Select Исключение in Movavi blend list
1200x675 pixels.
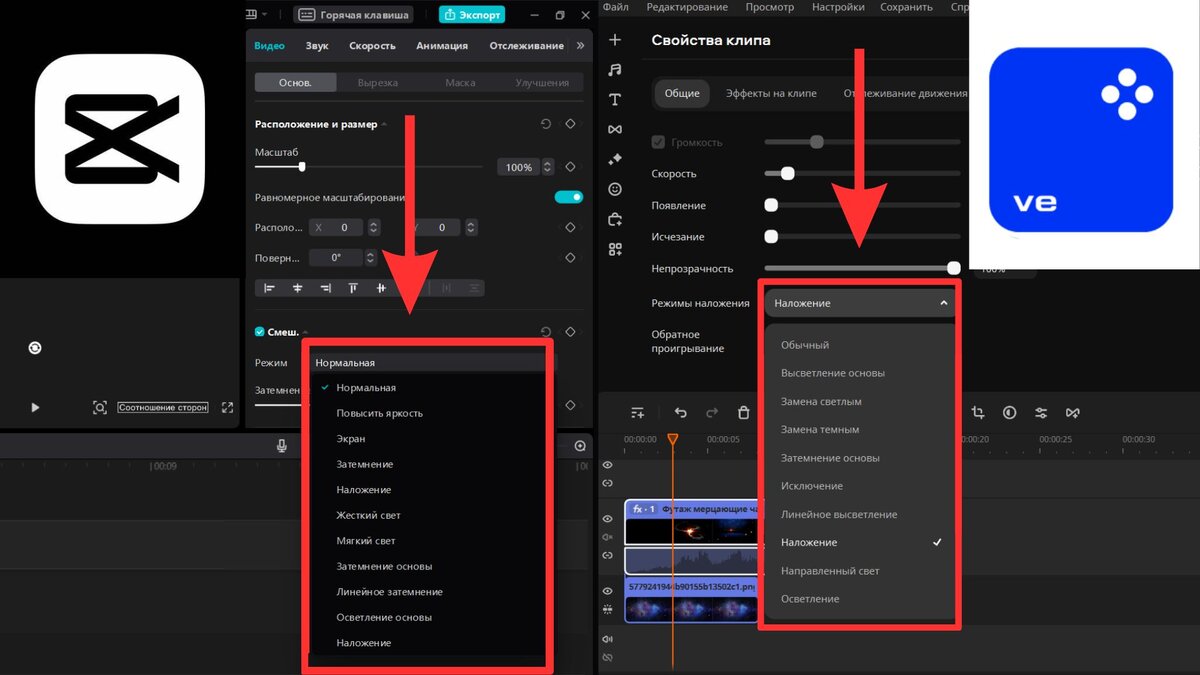pos(812,486)
